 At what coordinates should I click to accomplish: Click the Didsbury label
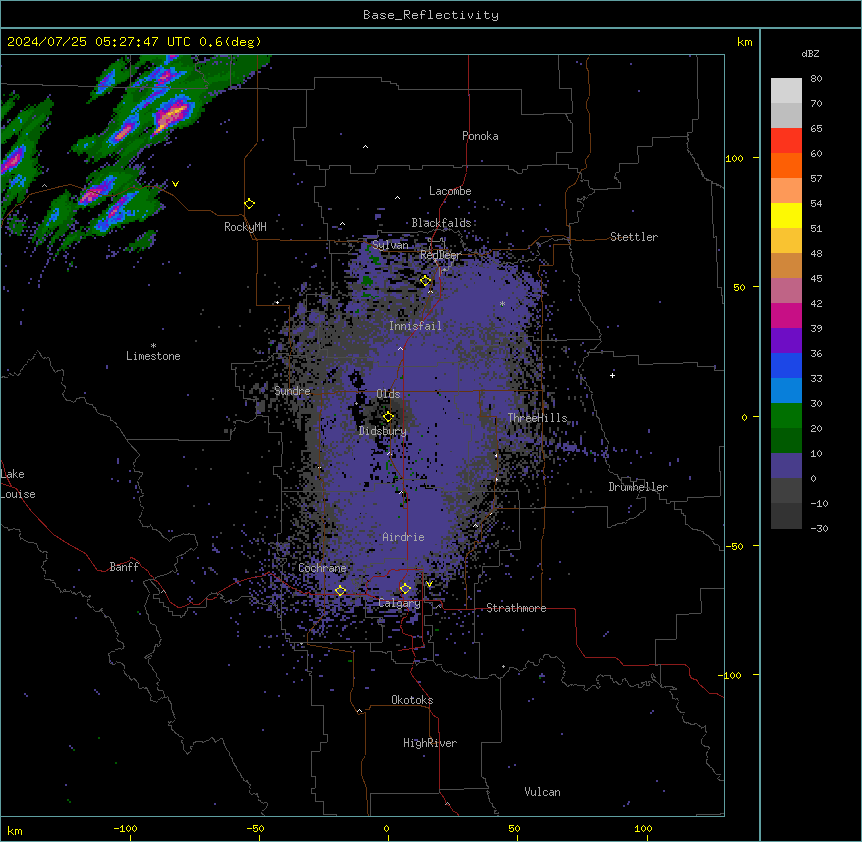pyautogui.click(x=382, y=431)
